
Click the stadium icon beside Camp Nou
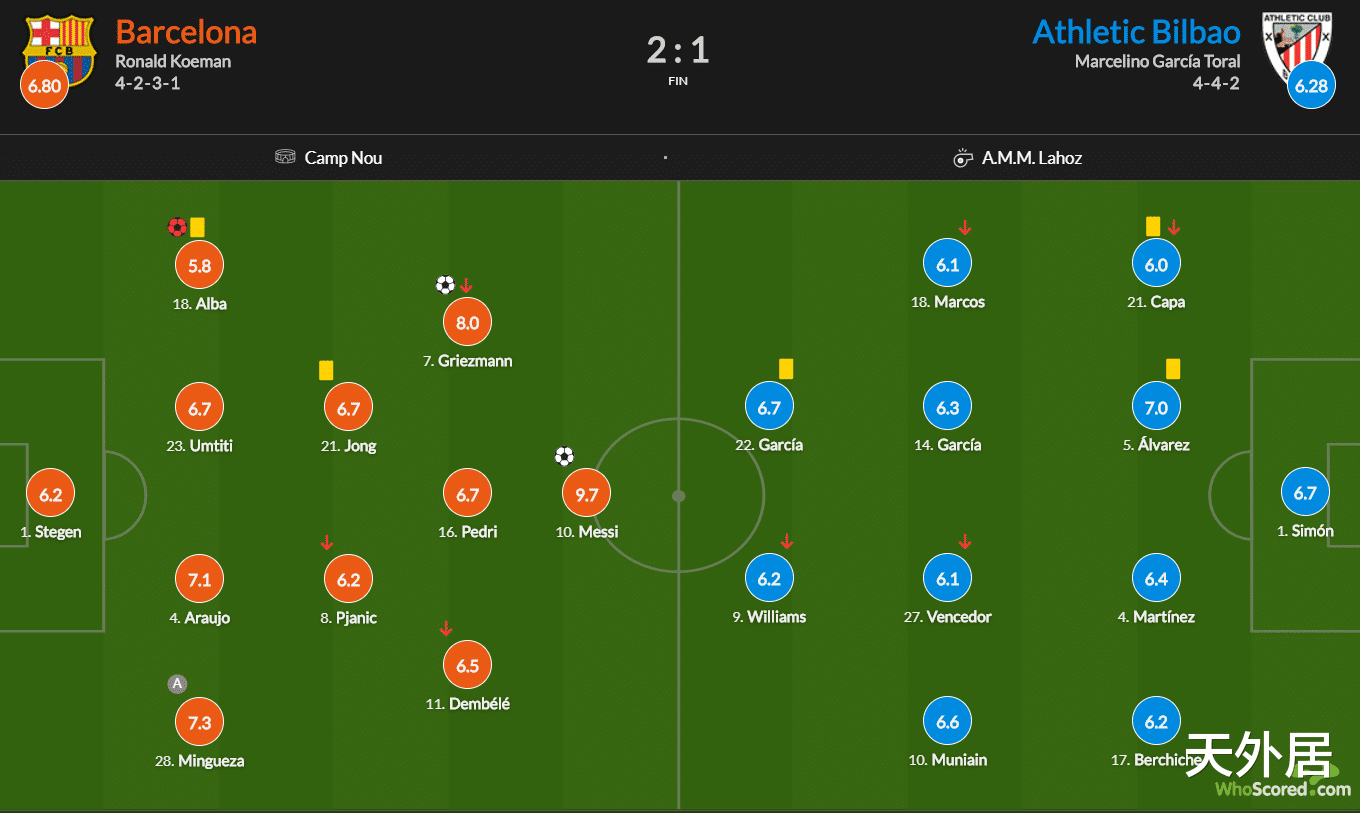point(285,158)
